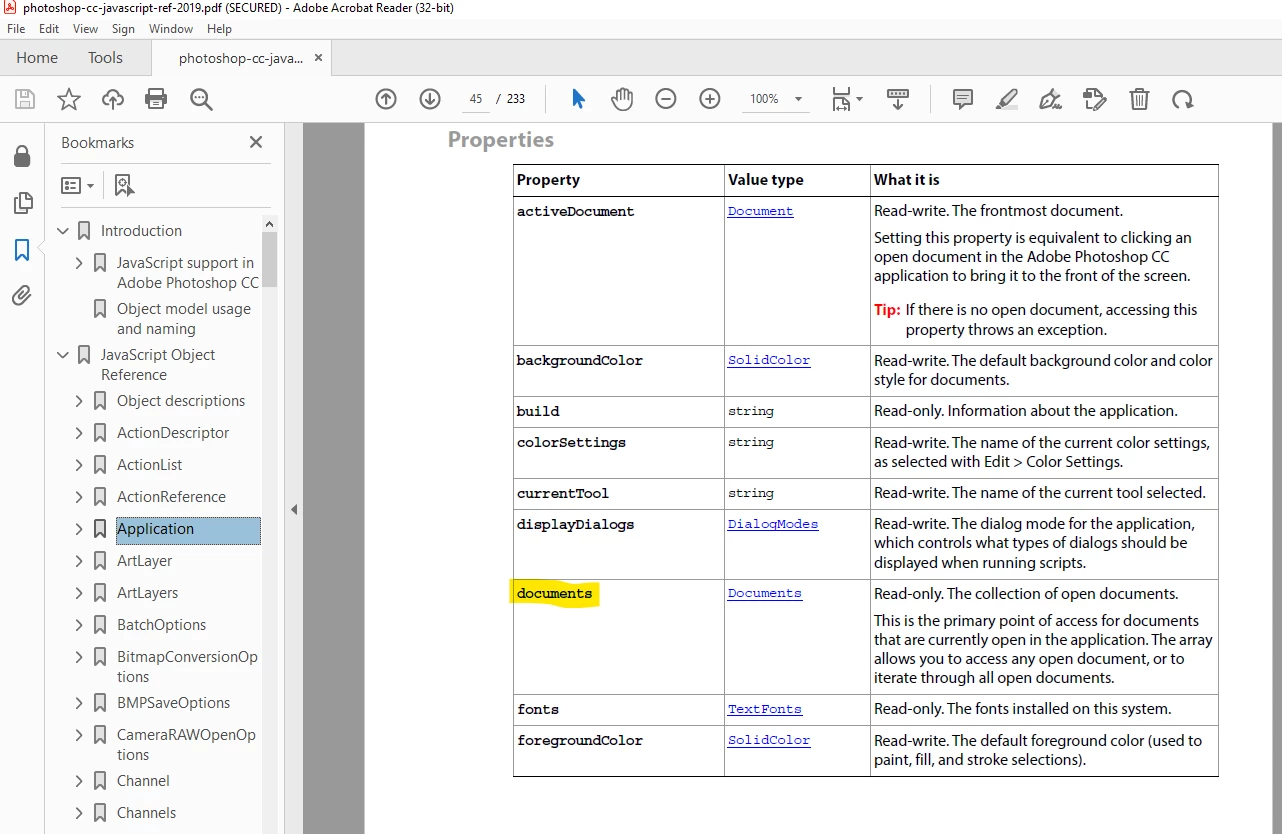Go to next page arrow icon
Viewport: 1282px width, 834px height.
pyautogui.click(x=430, y=99)
